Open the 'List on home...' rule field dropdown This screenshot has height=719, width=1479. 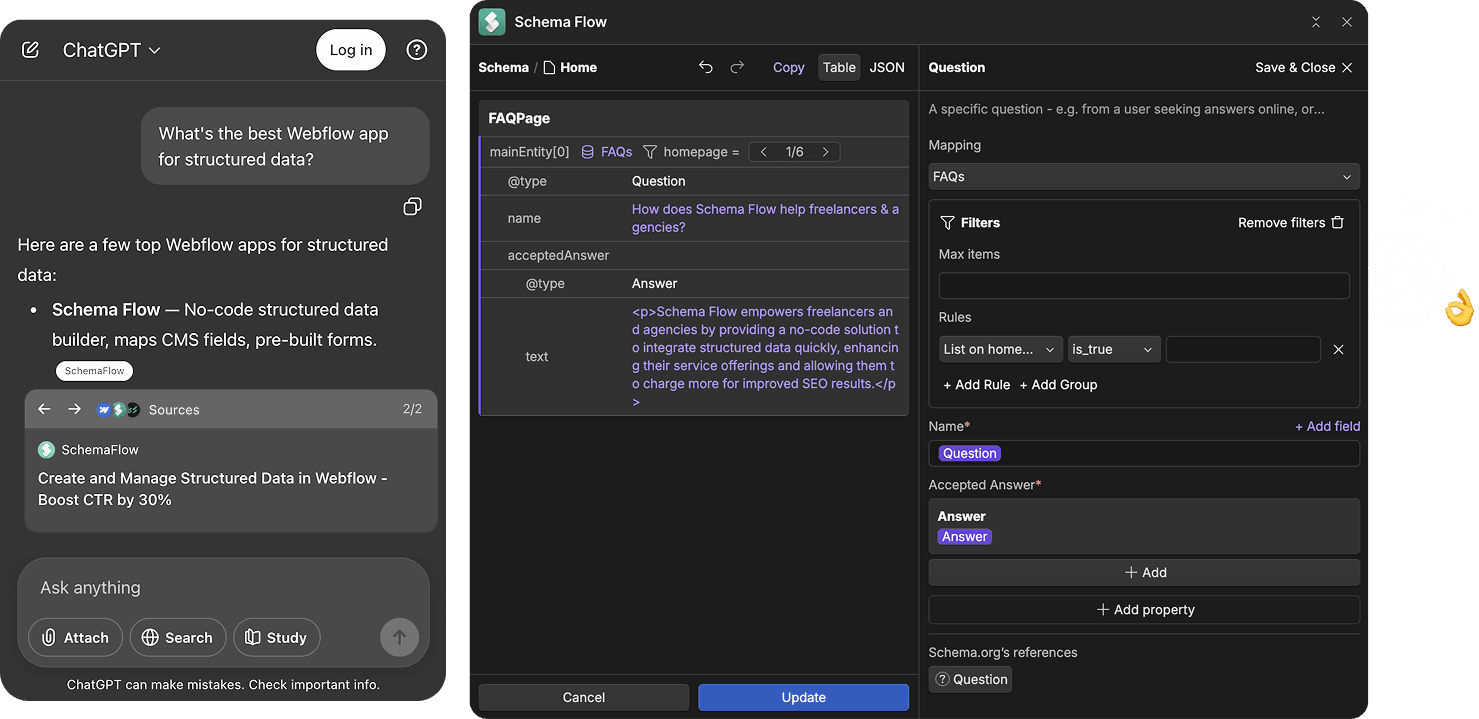point(1001,349)
